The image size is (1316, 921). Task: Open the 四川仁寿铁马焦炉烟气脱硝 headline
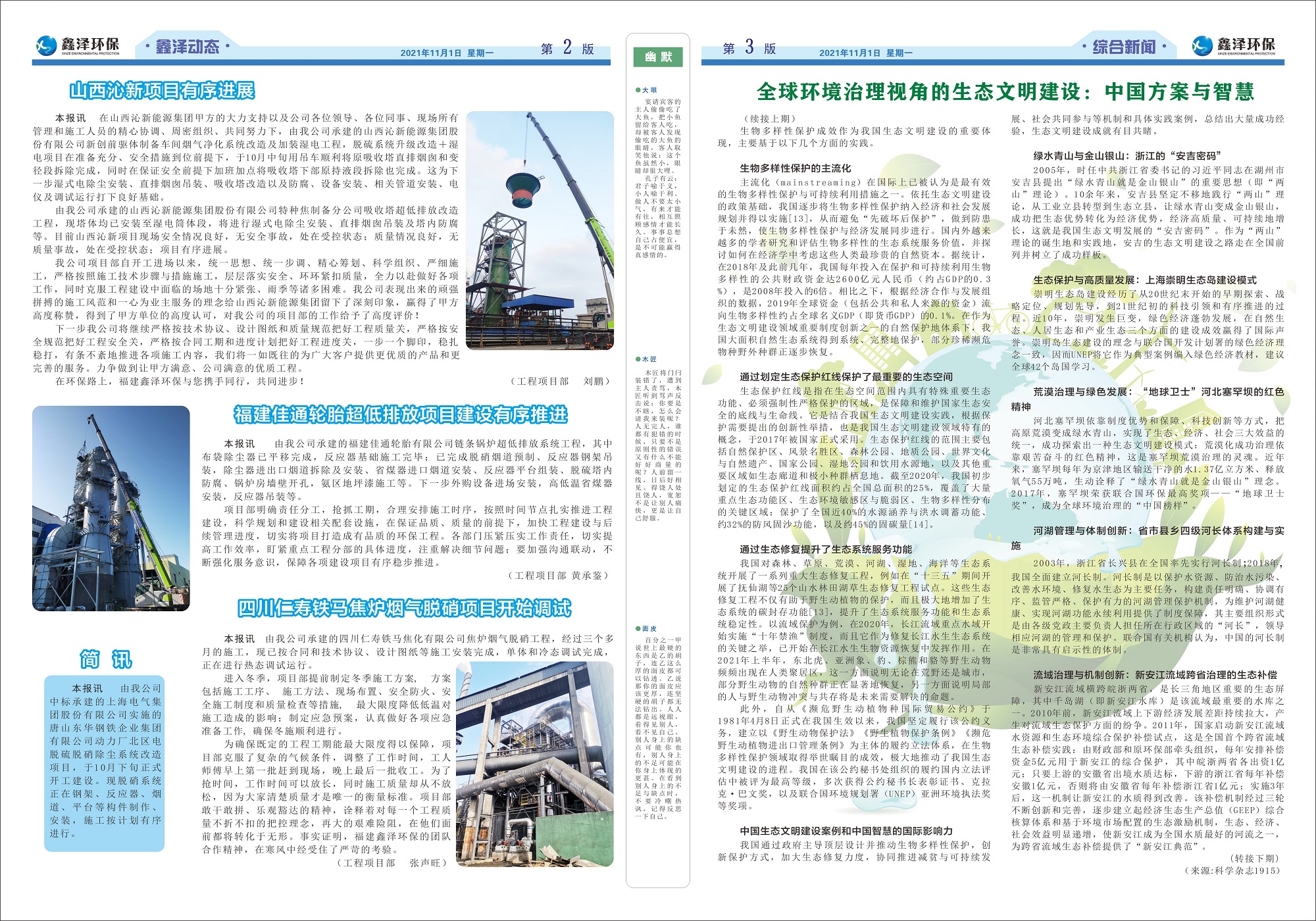coord(404,609)
